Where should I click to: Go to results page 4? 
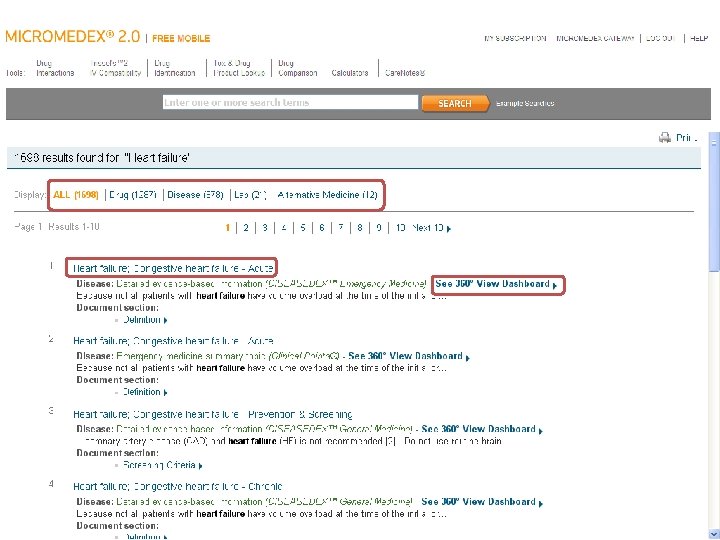point(284,228)
